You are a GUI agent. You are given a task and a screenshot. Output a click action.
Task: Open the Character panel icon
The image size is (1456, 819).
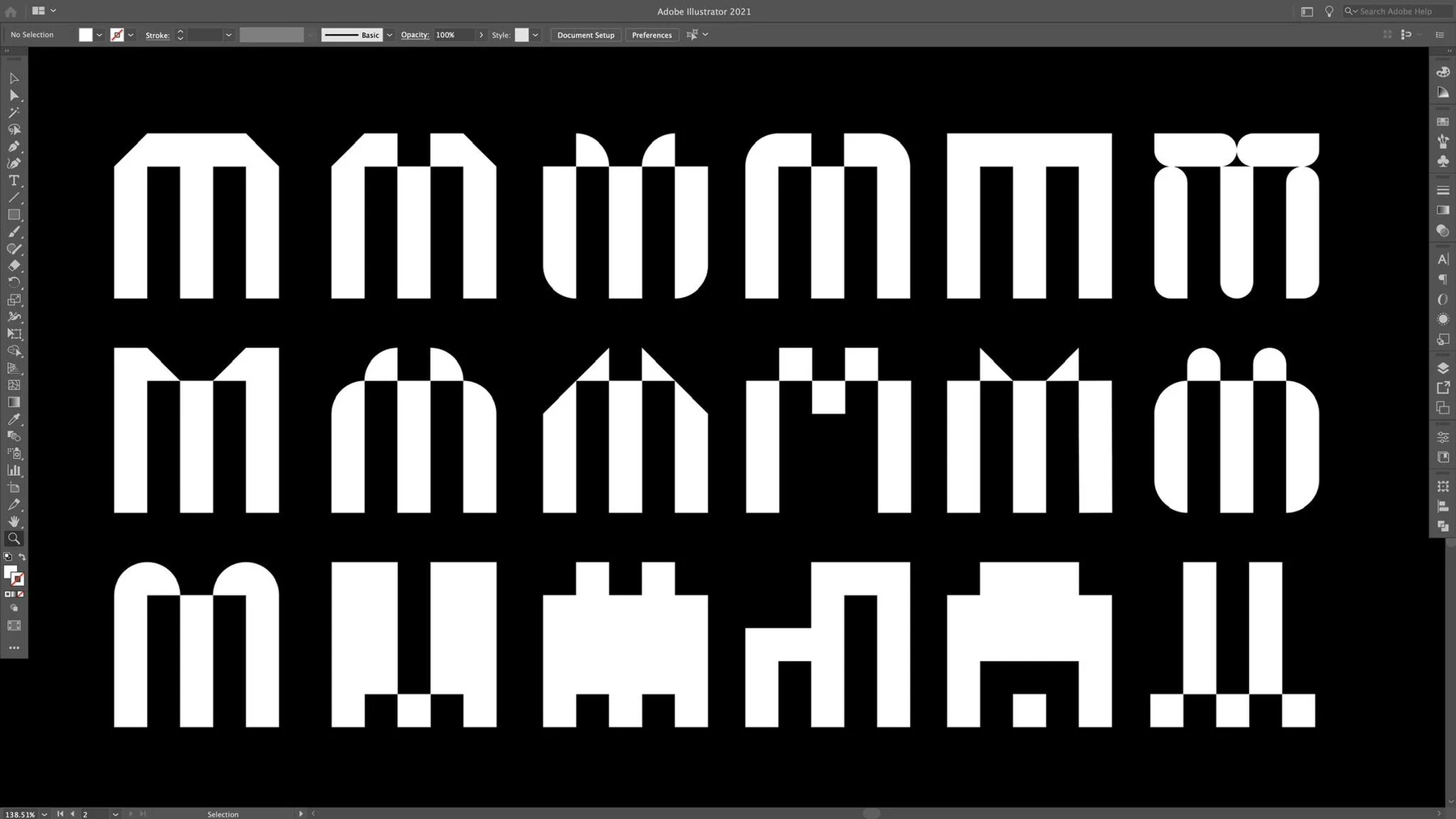(1443, 260)
